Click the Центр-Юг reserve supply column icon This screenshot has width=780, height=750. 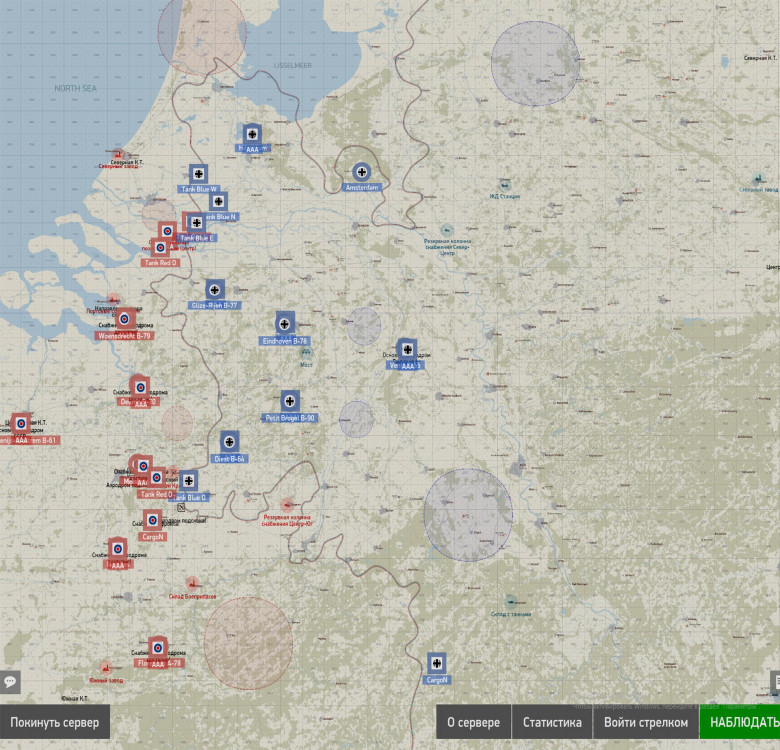287,505
